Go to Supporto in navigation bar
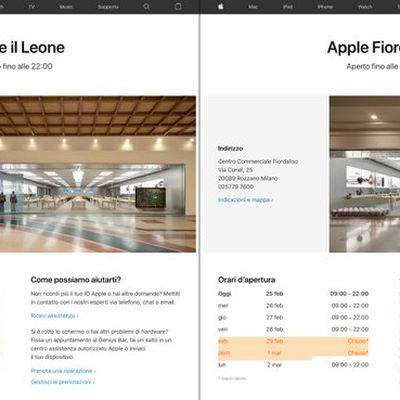 [108, 7]
